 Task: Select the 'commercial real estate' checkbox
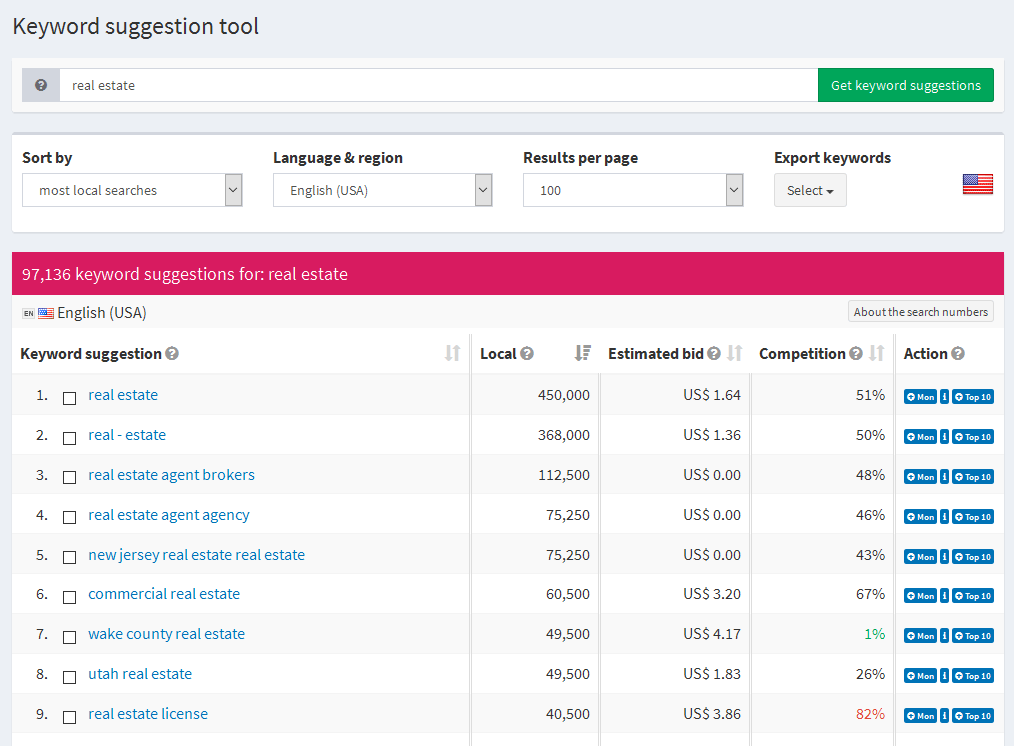coord(69,597)
